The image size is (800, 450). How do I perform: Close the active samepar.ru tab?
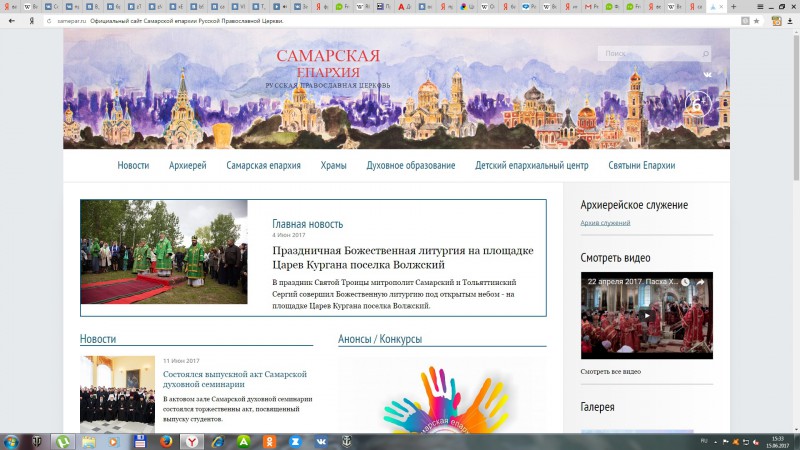click(721, 7)
